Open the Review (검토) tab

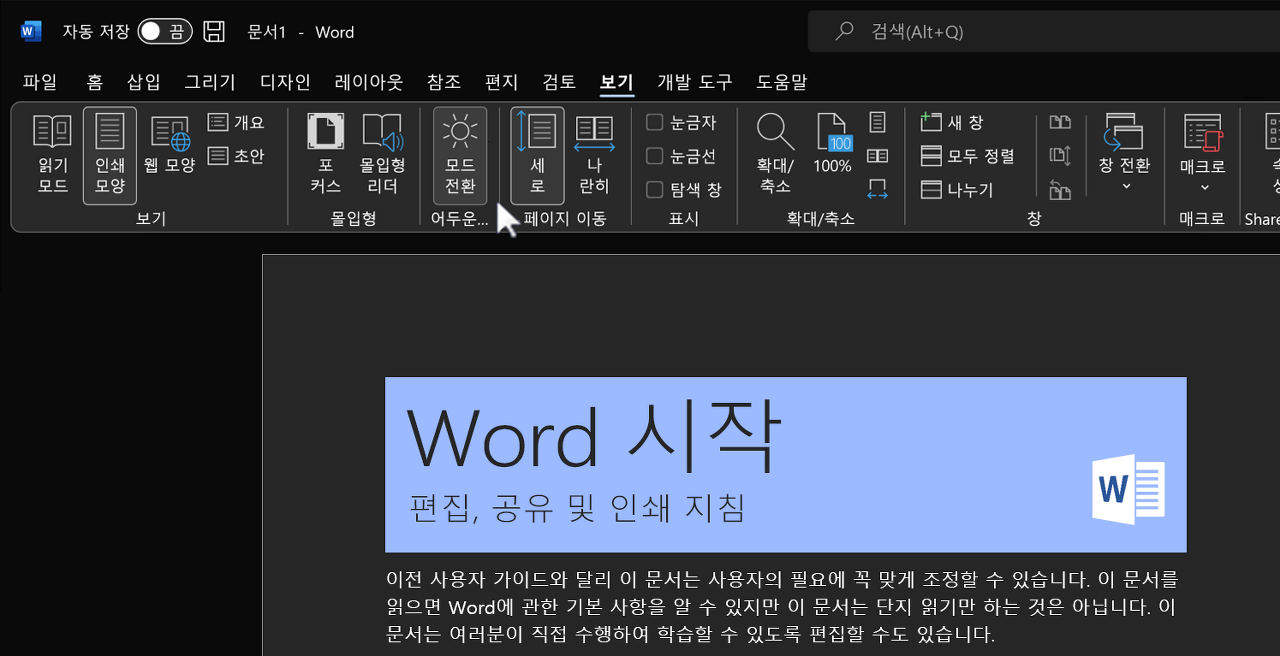(559, 82)
